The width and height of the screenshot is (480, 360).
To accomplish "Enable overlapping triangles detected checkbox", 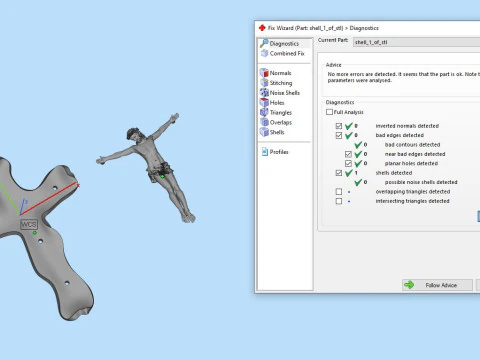I will pyautogui.click(x=339, y=192).
